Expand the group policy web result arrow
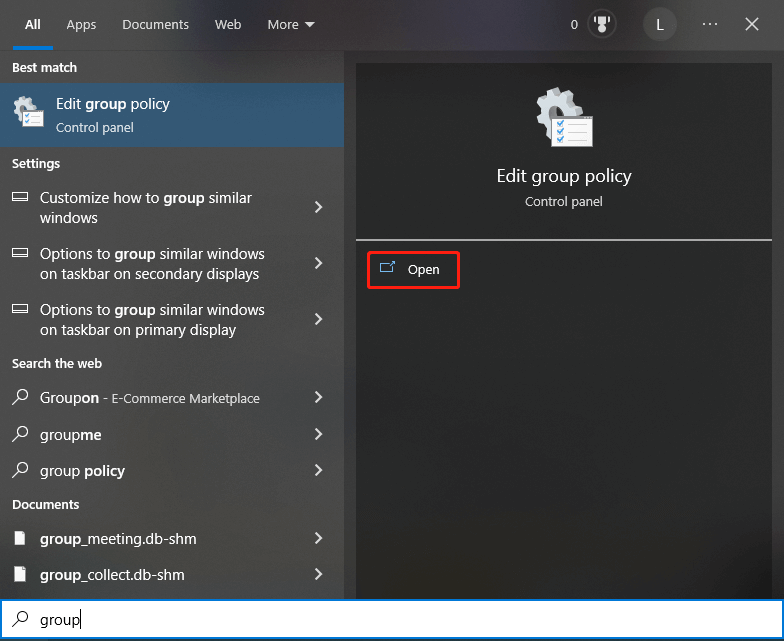 coord(318,470)
